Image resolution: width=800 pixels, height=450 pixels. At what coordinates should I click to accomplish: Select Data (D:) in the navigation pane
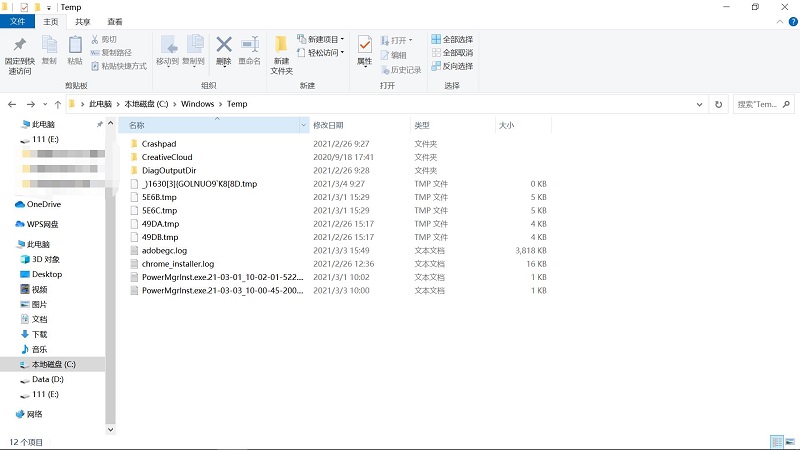pyautogui.click(x=48, y=379)
